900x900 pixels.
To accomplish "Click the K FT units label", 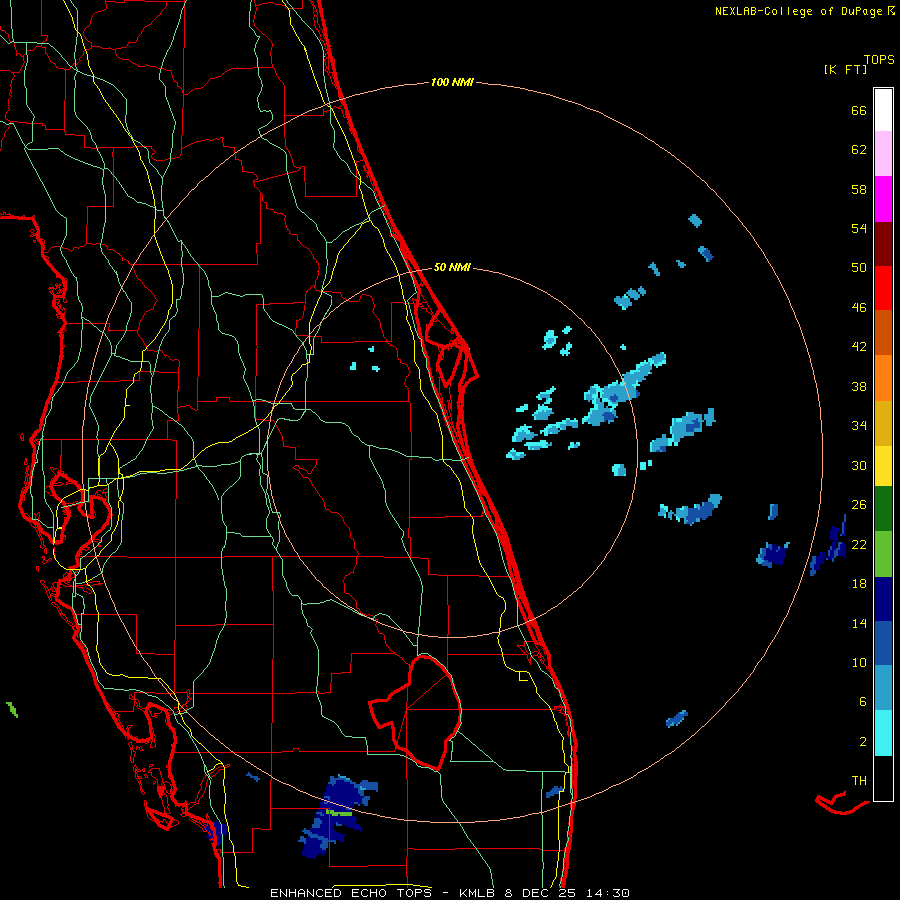I will point(845,70).
